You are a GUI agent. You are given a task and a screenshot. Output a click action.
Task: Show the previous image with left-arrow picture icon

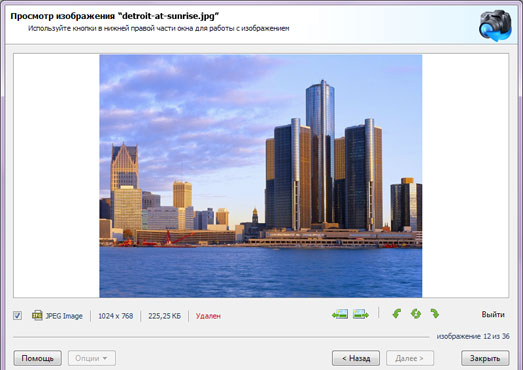tap(340, 314)
